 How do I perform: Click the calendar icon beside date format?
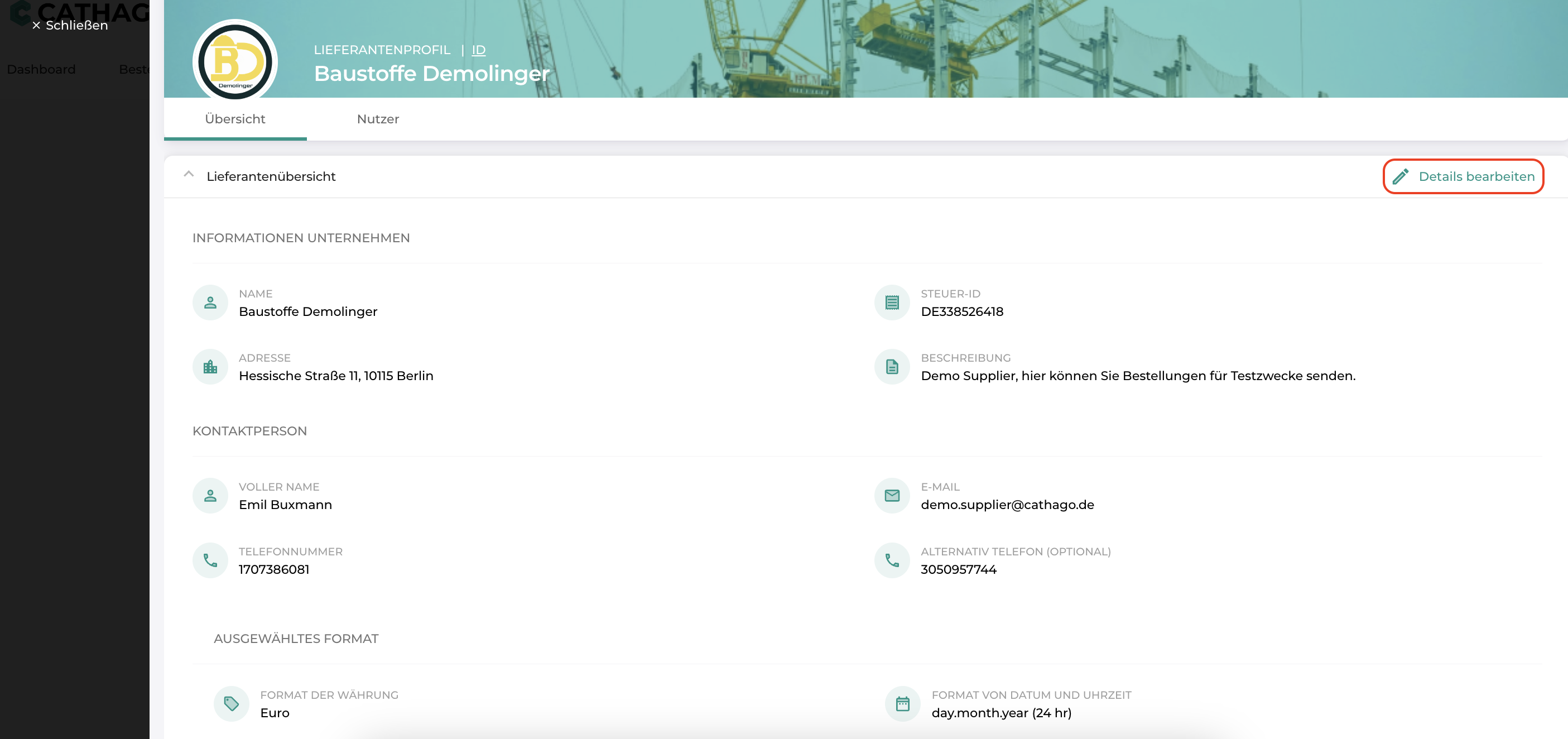point(903,704)
